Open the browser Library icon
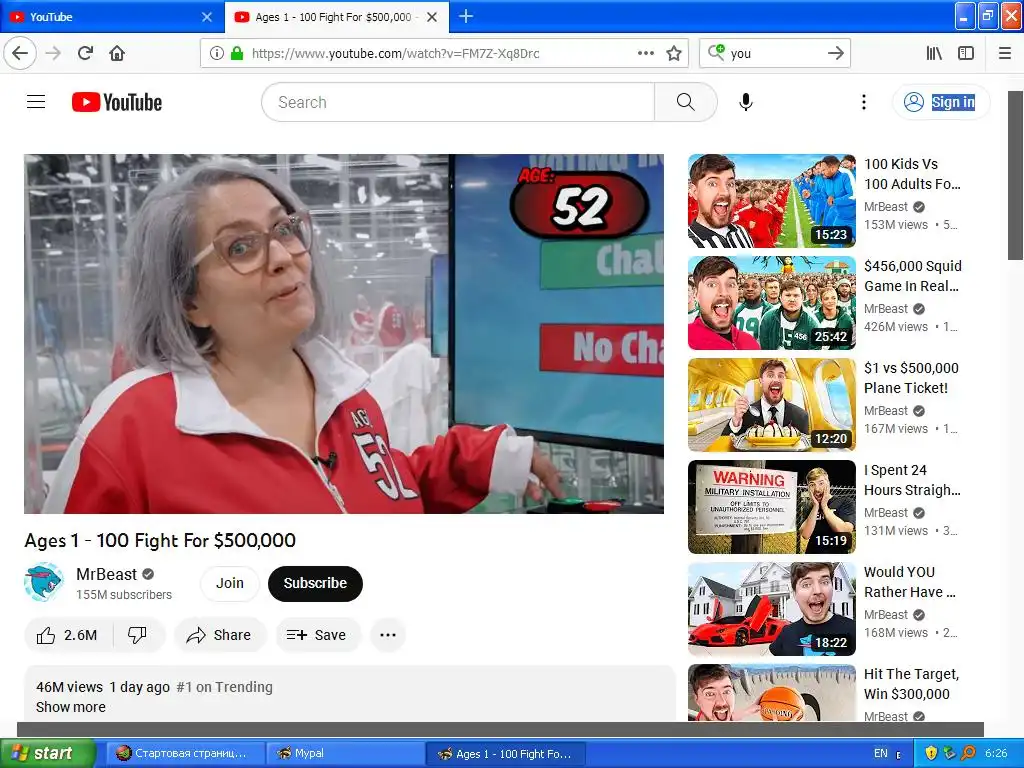Image resolution: width=1024 pixels, height=768 pixels. [934, 53]
